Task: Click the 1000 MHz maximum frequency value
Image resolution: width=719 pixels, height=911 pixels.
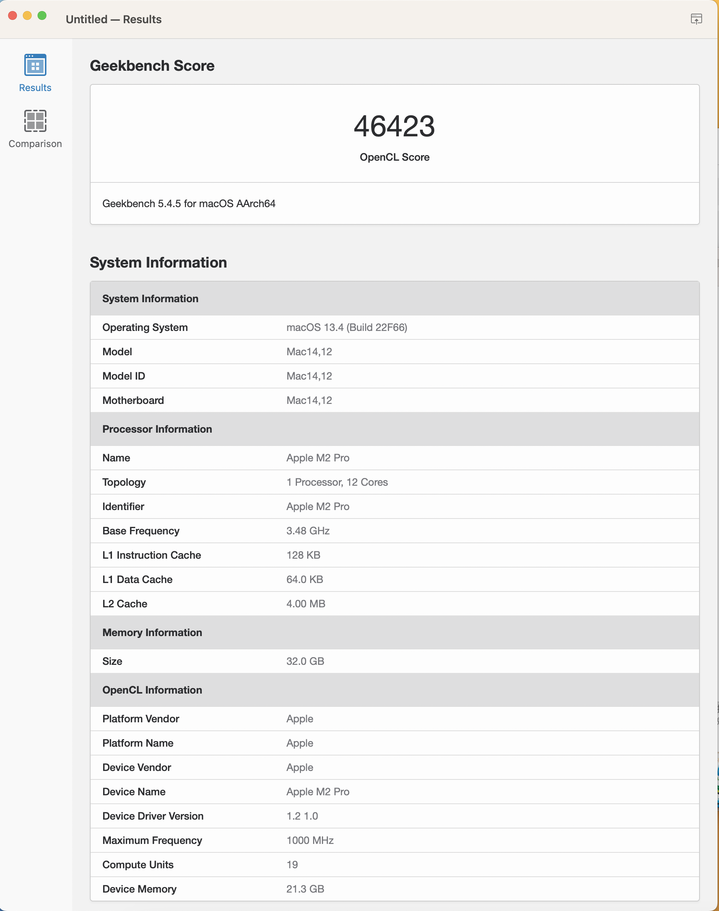Action: 310,841
